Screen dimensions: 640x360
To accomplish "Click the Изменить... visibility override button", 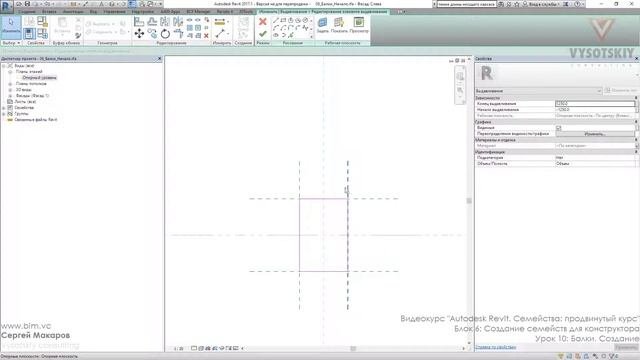I will tap(595, 134).
